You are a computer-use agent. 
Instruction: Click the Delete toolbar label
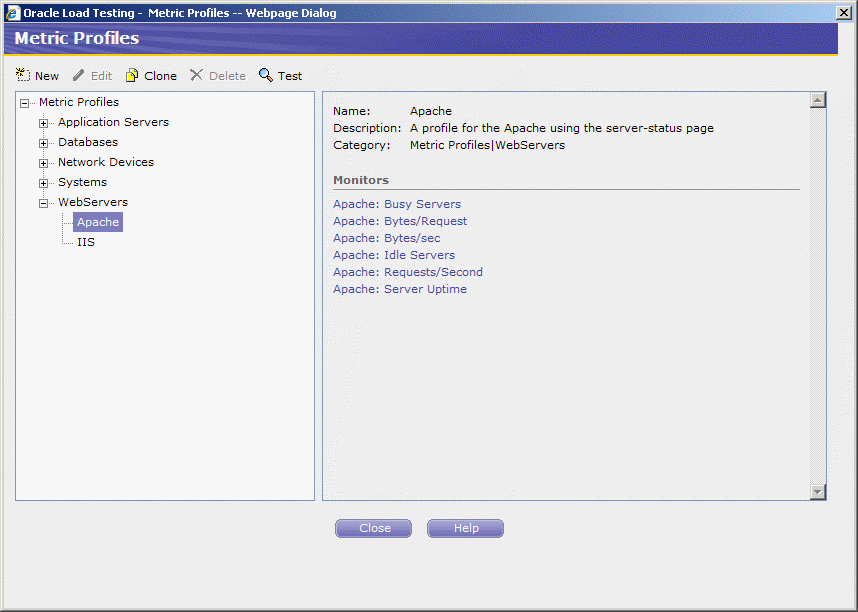[x=227, y=76]
